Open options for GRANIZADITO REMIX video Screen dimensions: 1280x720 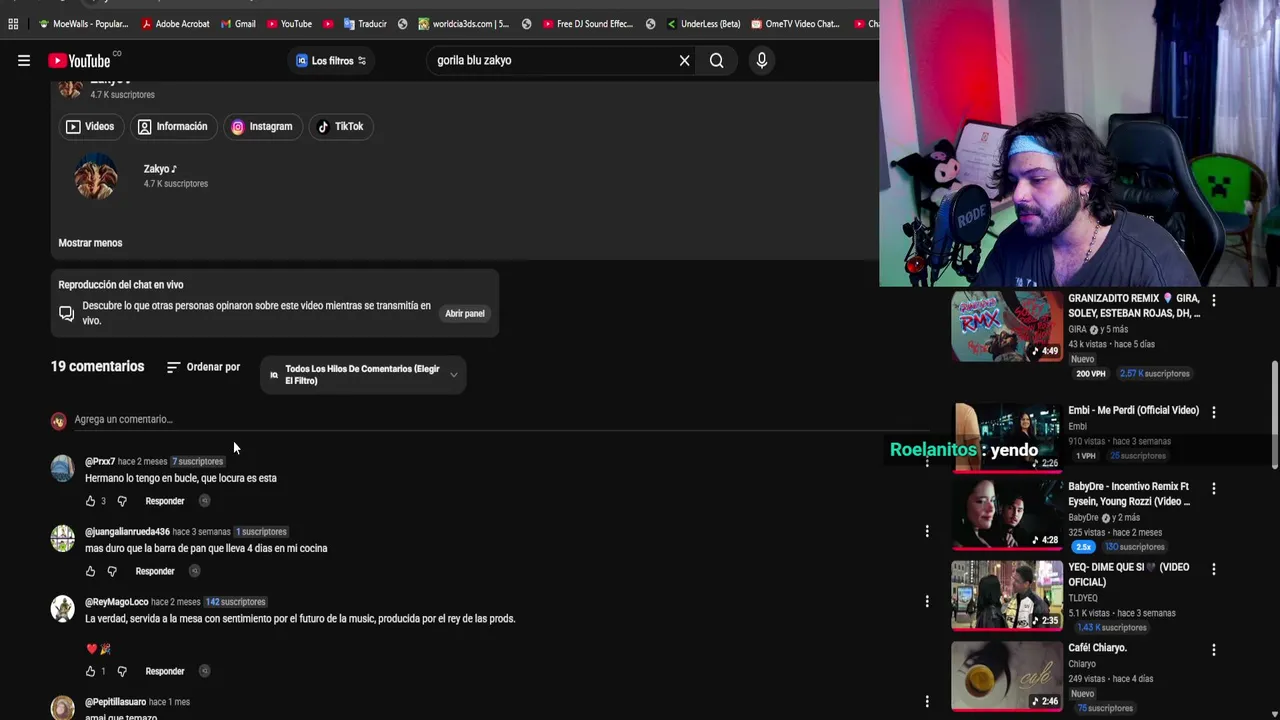coord(1214,300)
